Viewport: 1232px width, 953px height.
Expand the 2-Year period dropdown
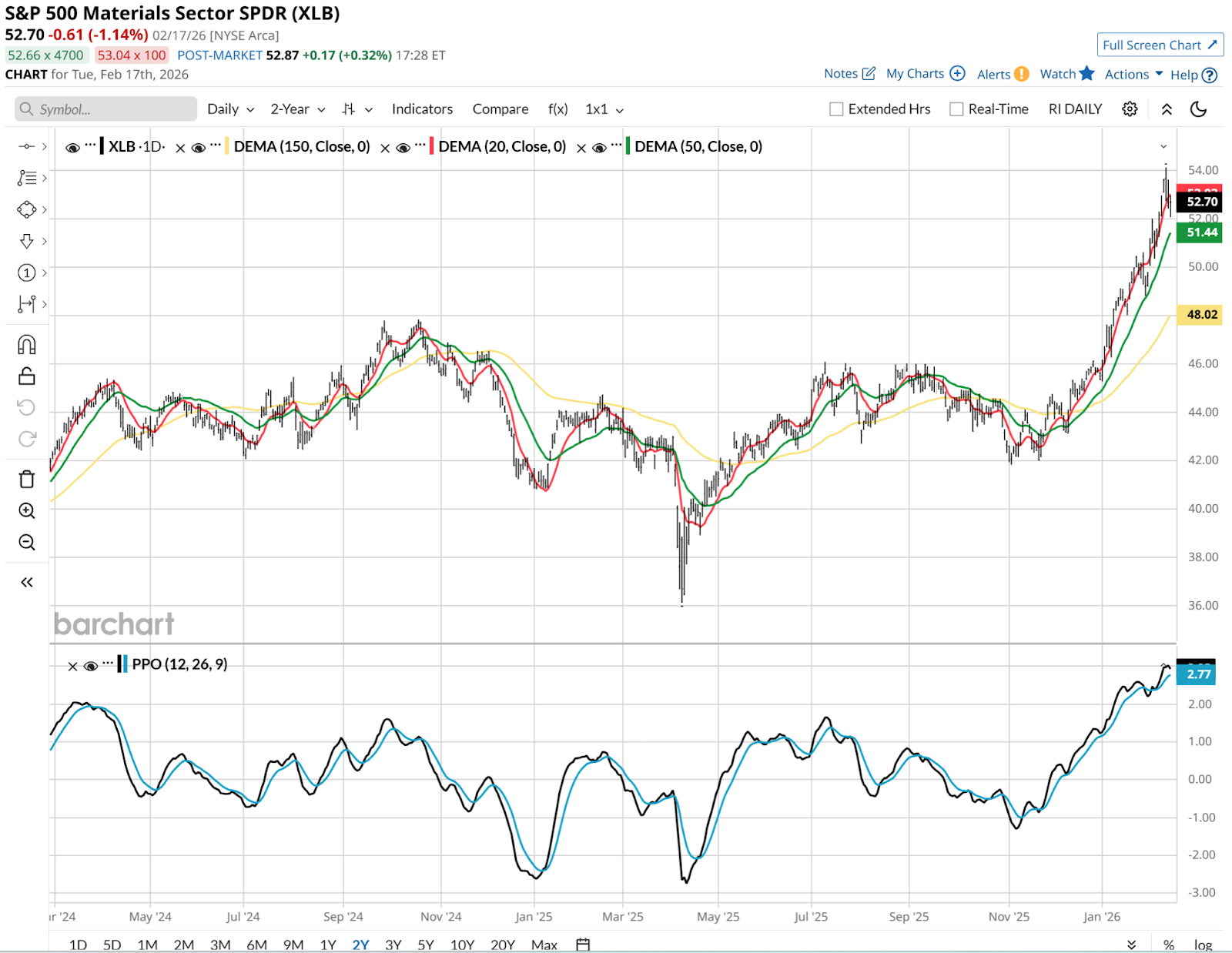(x=297, y=109)
